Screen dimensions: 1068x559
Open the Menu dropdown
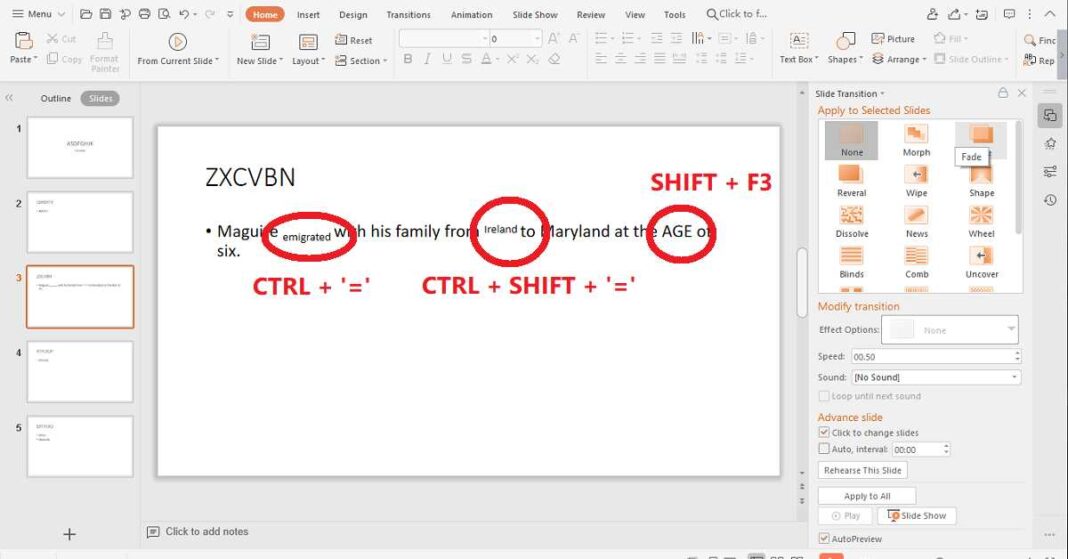[39, 14]
